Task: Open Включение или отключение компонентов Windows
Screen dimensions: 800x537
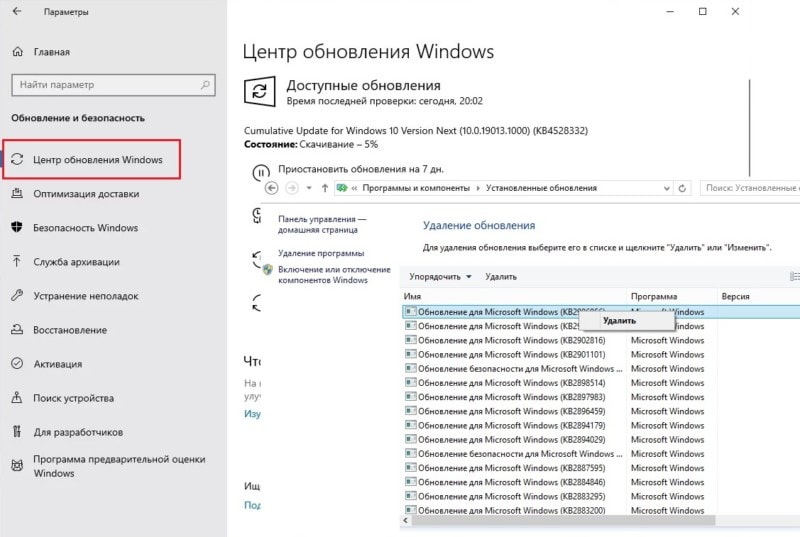Action: 334,275
